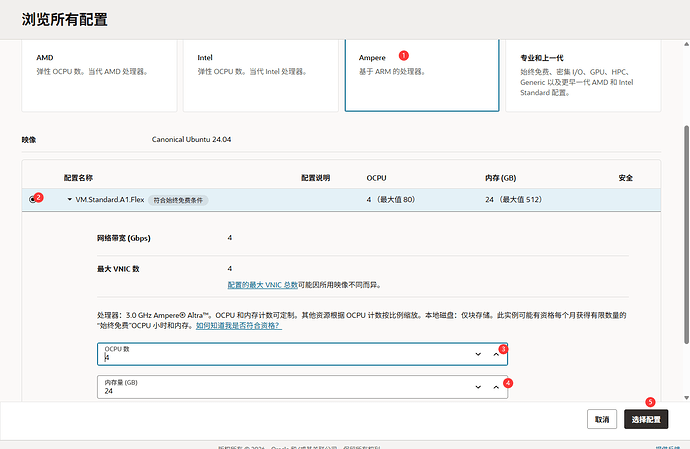Select the VM.Standard.A1.Flex radio button
690x449 pixels.
click(x=33, y=199)
